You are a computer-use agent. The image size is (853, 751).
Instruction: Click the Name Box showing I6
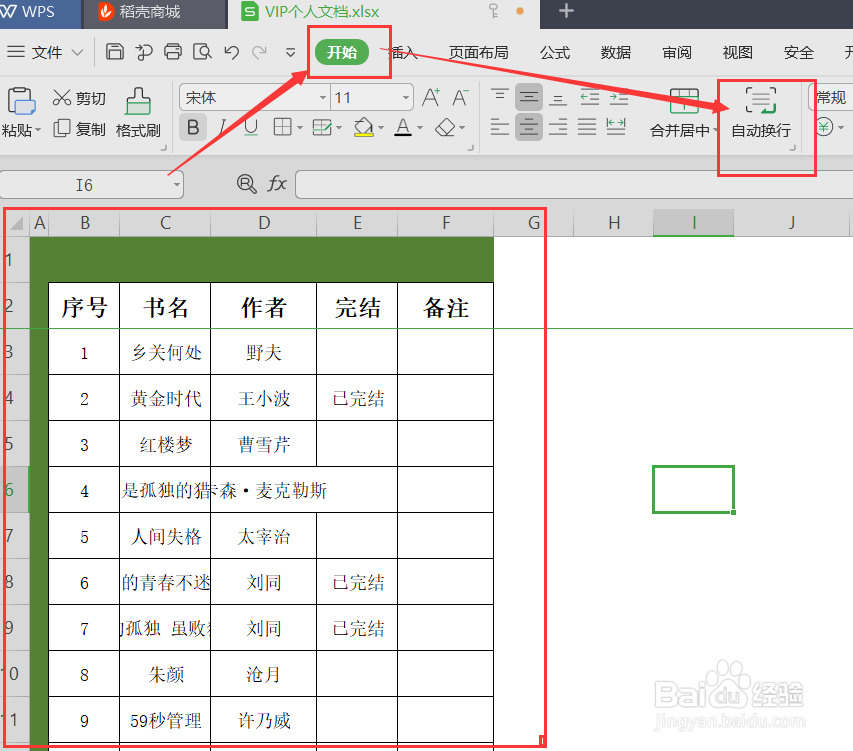coord(85,184)
